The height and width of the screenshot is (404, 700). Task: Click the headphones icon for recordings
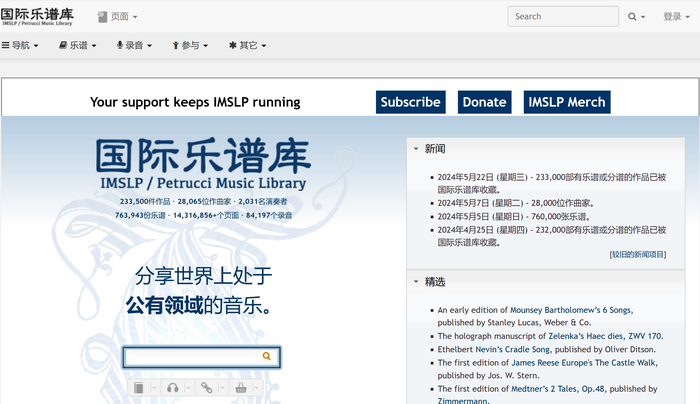pos(173,387)
